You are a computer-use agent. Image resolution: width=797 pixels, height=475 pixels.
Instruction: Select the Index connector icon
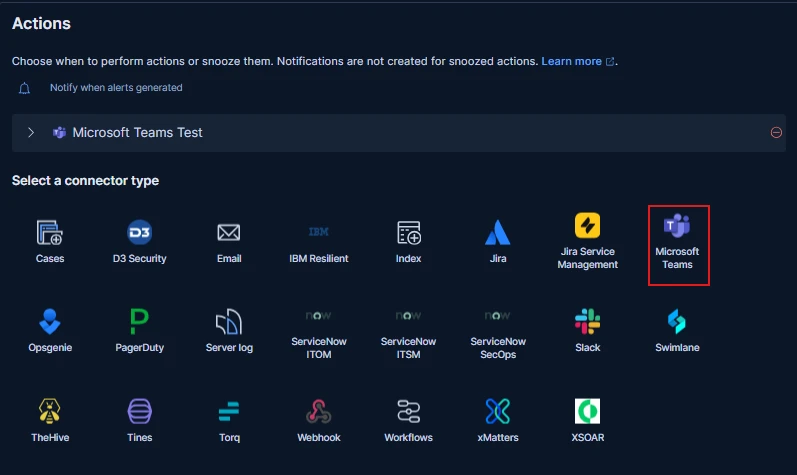point(409,233)
